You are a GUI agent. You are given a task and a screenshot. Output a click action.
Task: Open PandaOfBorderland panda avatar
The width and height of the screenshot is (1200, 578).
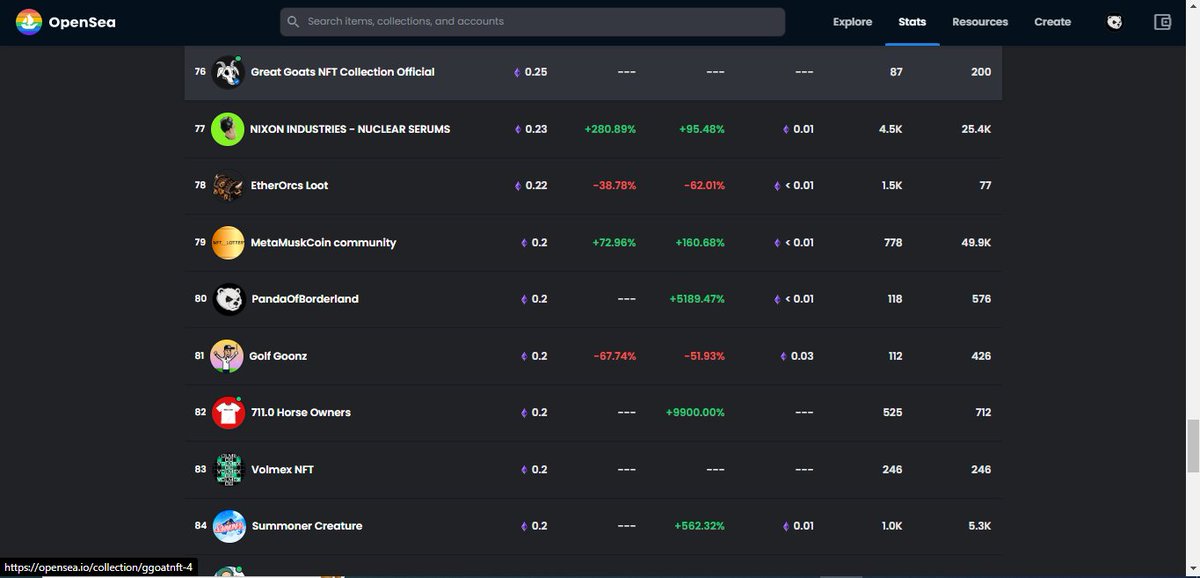click(x=228, y=299)
